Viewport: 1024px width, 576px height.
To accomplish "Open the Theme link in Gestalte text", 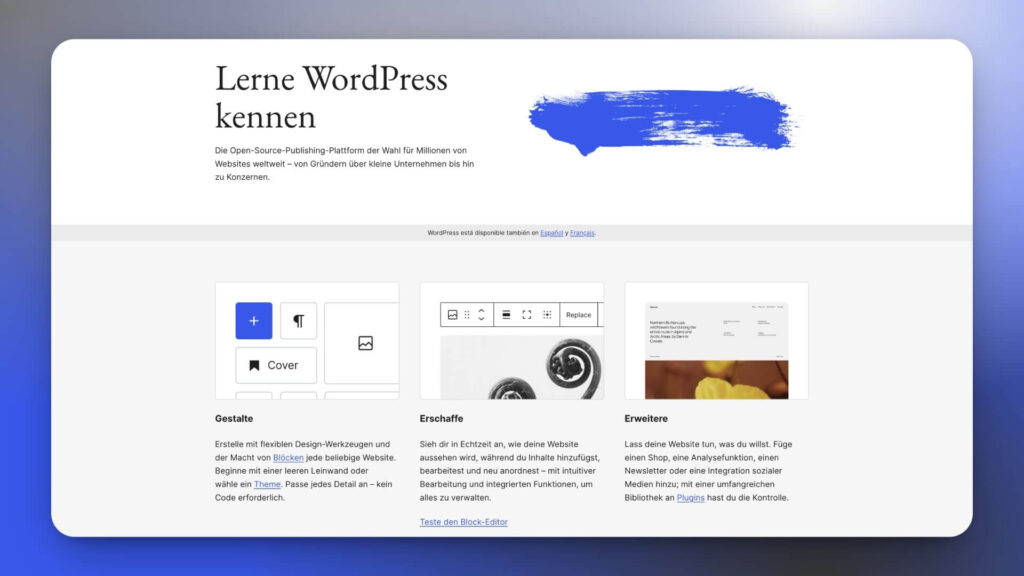I will coord(267,484).
